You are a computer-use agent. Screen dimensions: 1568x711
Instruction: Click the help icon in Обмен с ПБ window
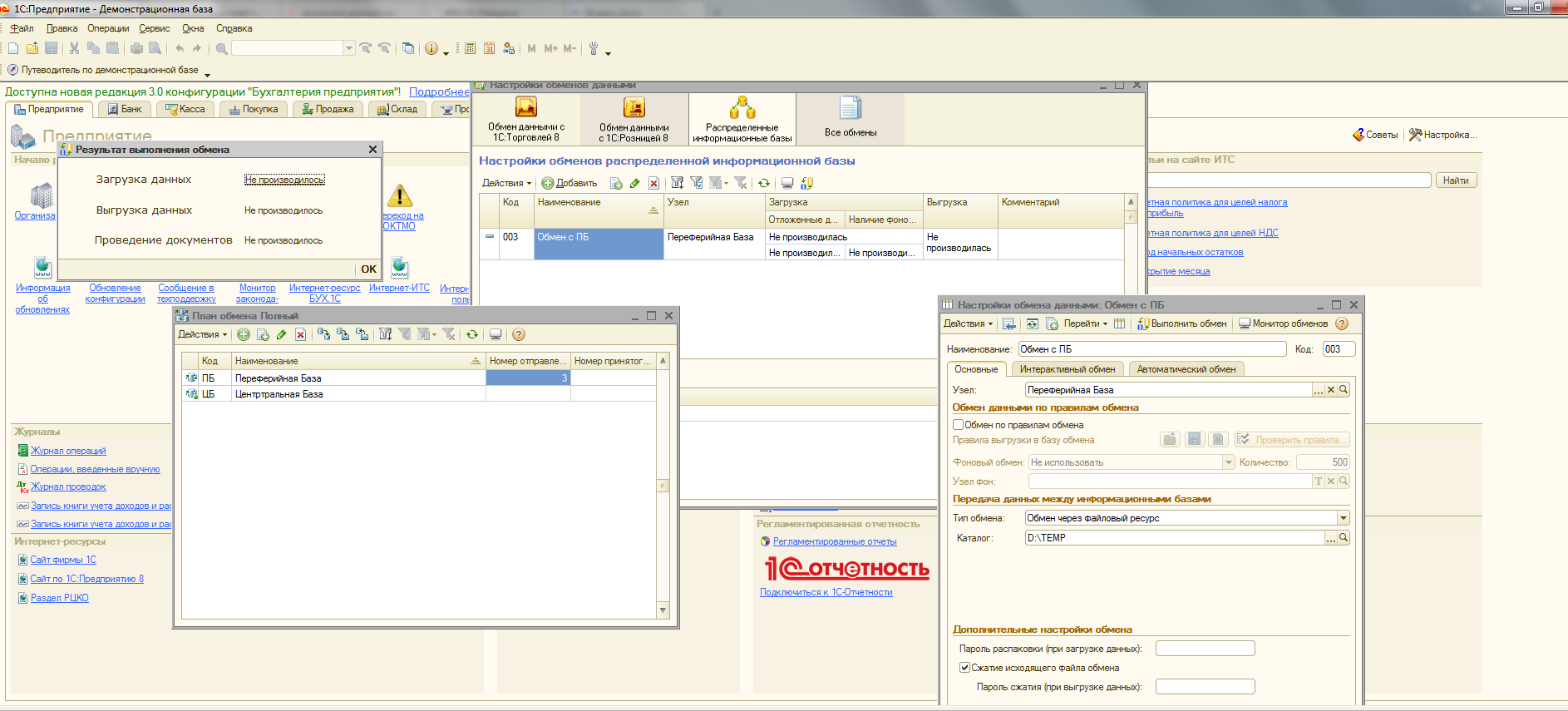pyautogui.click(x=1341, y=323)
